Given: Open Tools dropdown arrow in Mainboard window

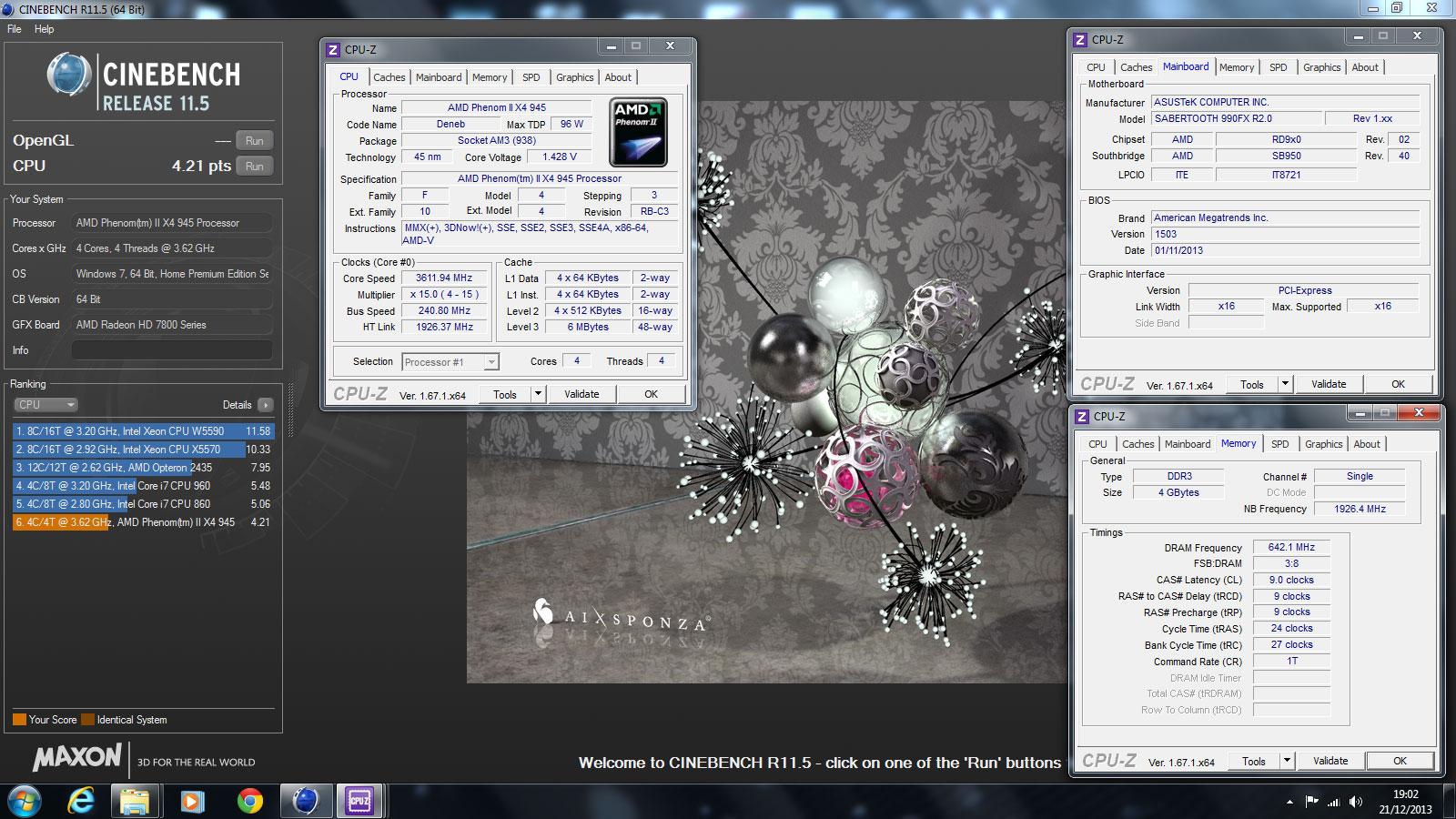Looking at the screenshot, I should click(1286, 384).
